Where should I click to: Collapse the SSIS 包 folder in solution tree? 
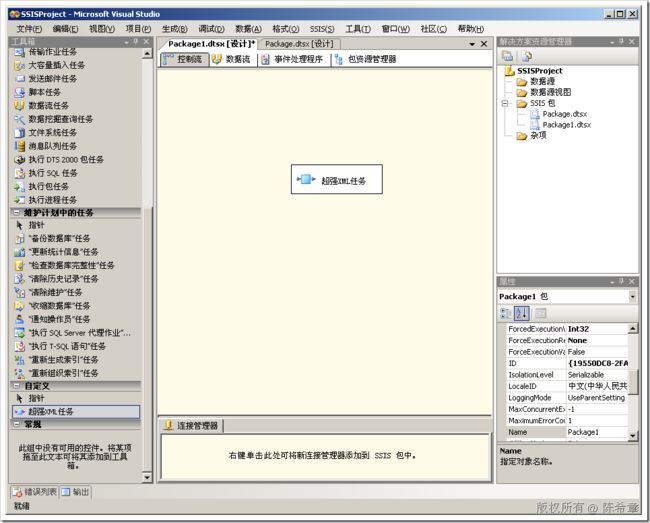point(505,103)
